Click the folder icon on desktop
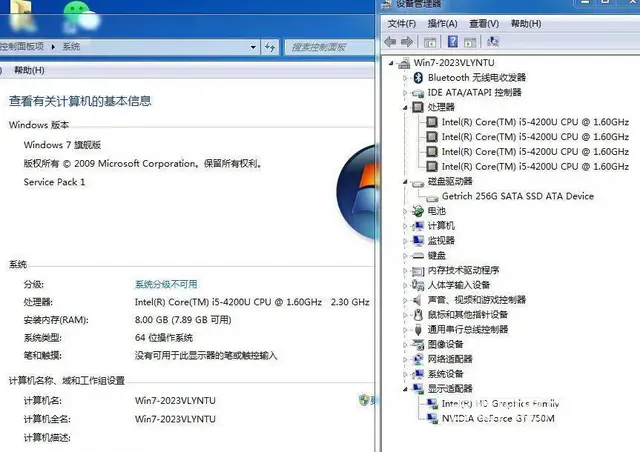This screenshot has height=452, width=640. point(21,14)
